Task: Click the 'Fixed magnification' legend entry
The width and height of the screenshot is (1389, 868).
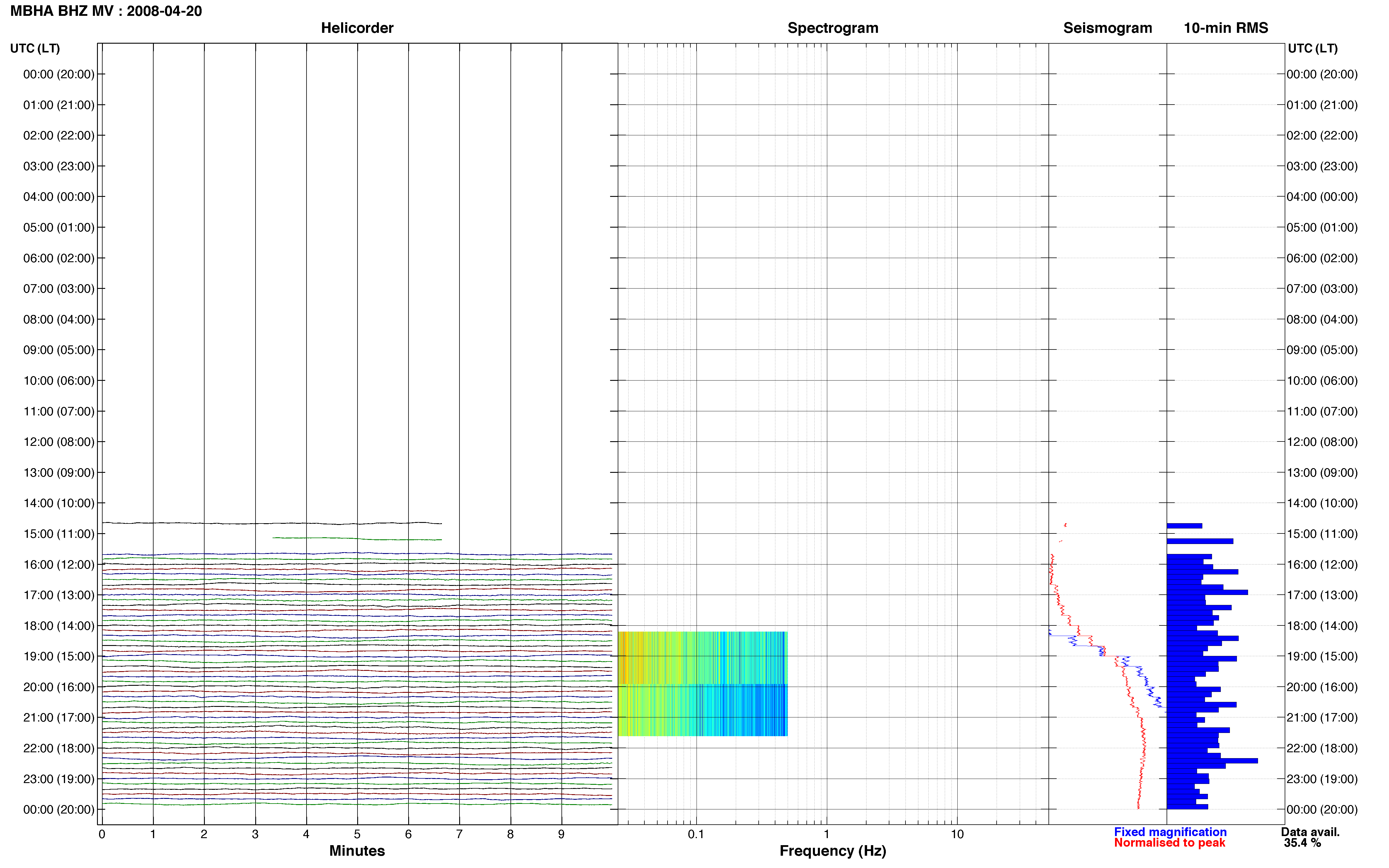Action: 1170,832
